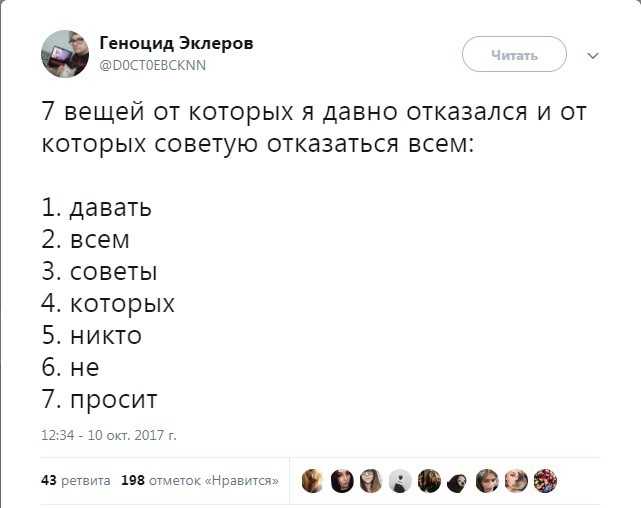
Task: Click the @D0CT0EBCKNN handle
Action: [x=153, y=63]
